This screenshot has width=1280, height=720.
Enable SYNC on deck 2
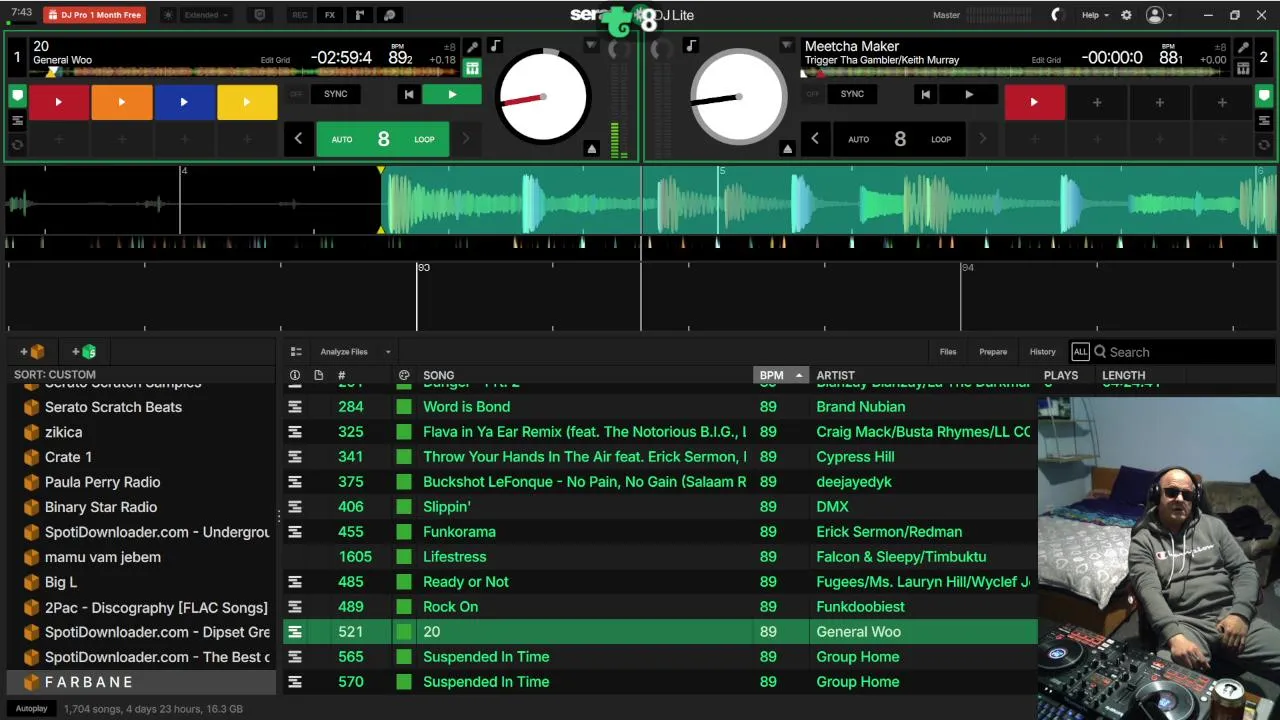(x=852, y=94)
